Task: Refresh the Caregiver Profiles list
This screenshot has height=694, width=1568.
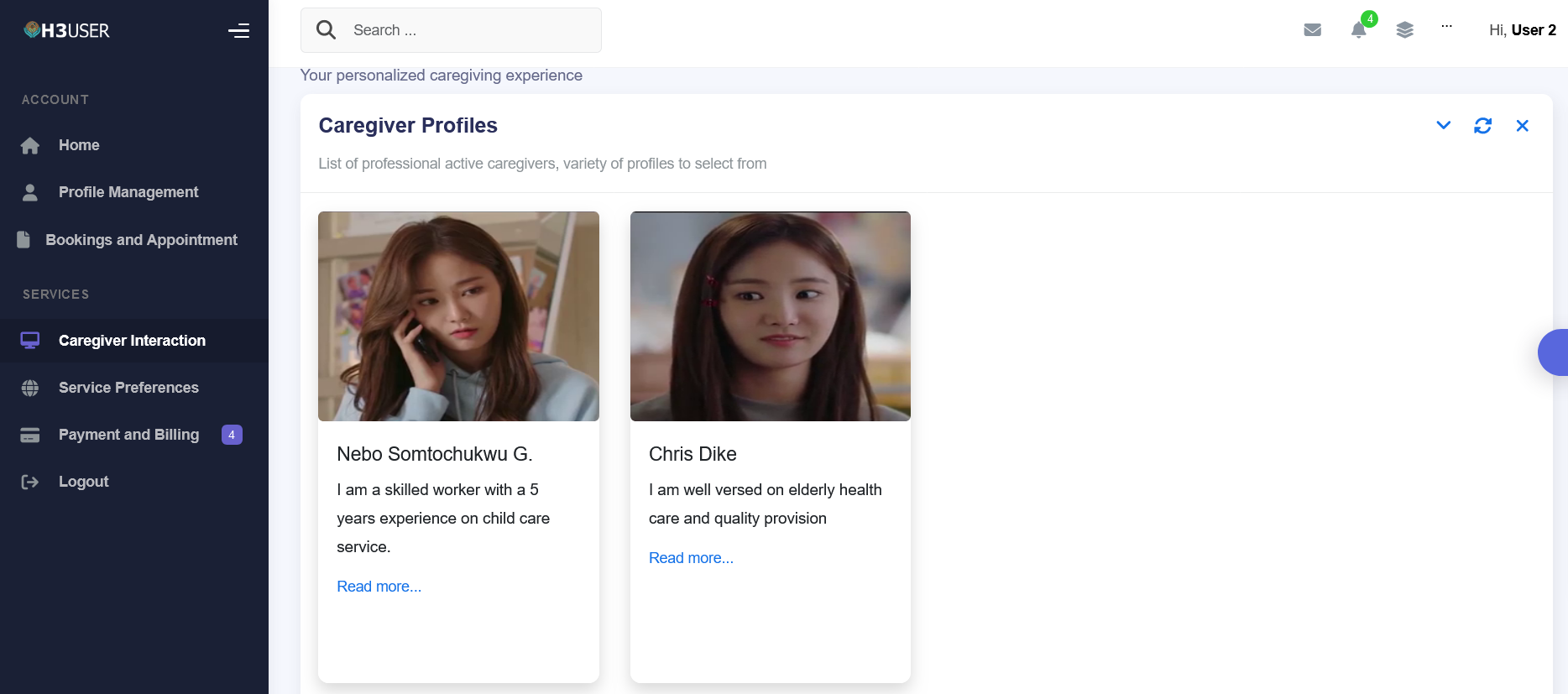Action: [x=1482, y=126]
